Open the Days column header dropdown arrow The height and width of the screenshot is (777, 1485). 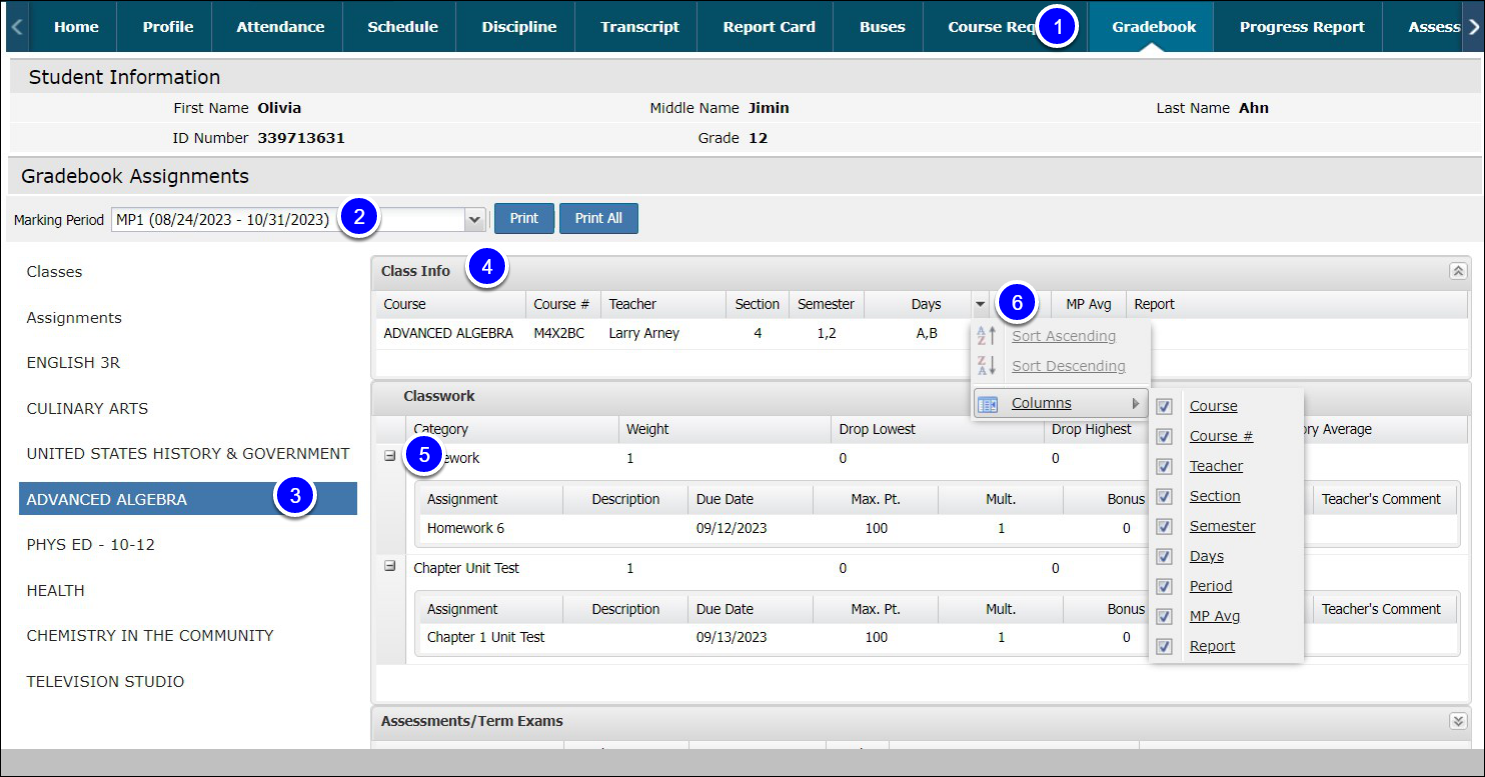click(980, 304)
